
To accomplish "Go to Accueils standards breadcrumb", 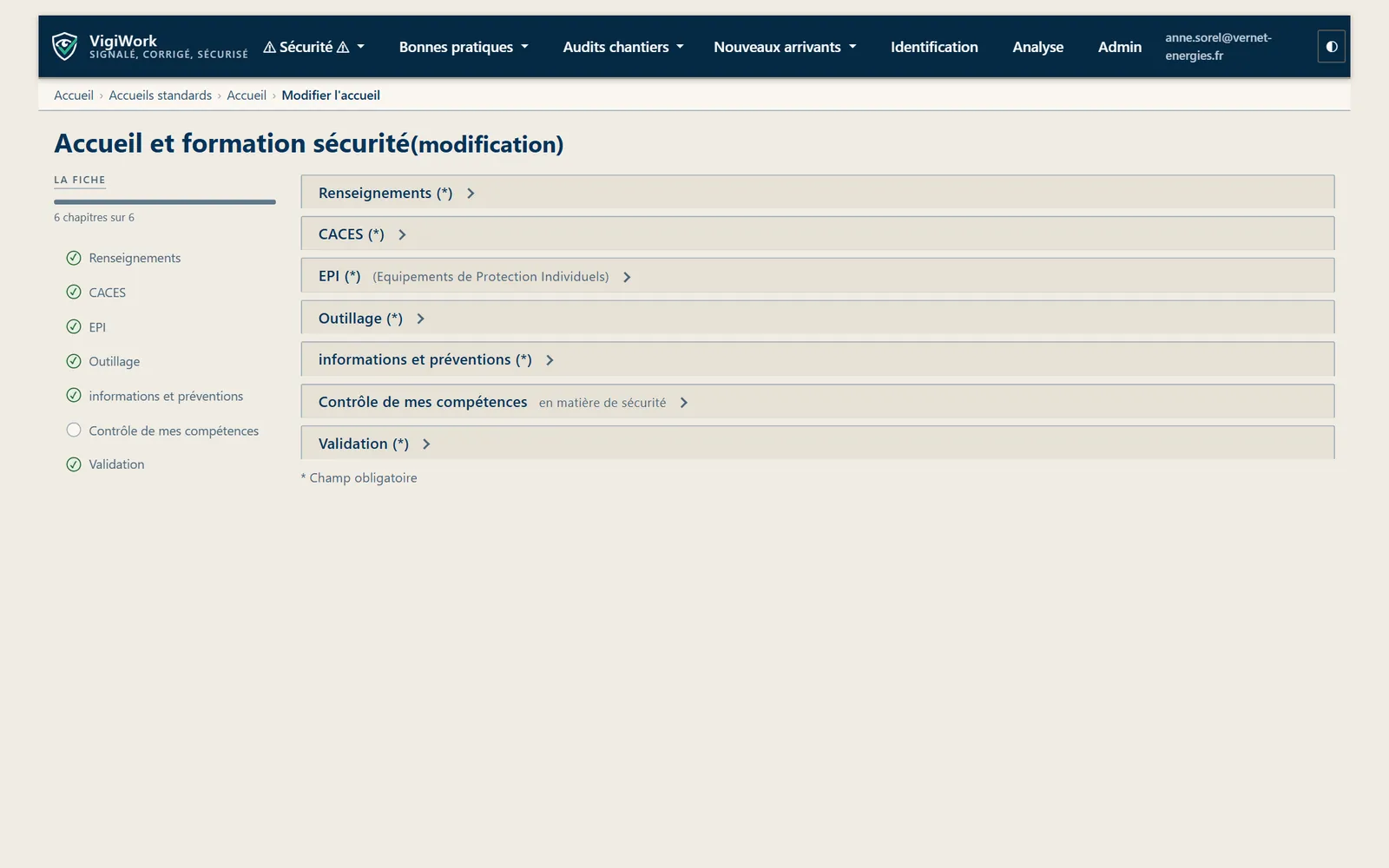I will point(160,95).
